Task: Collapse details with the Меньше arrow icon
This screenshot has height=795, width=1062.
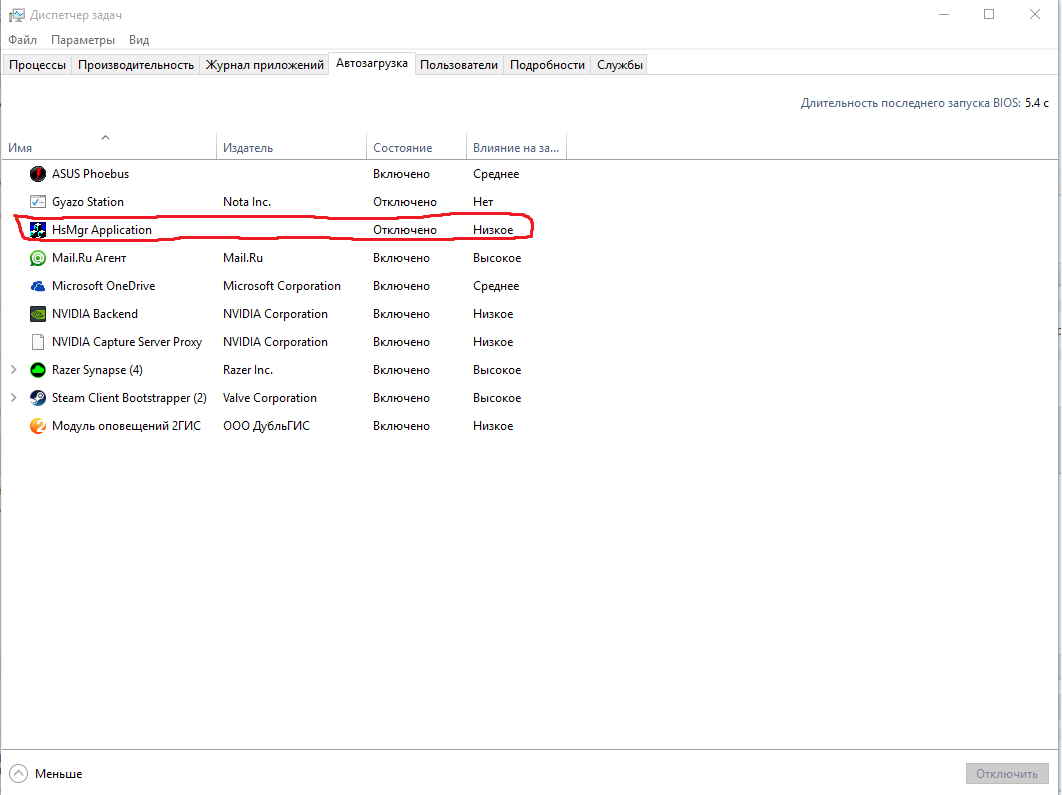Action: 18,773
